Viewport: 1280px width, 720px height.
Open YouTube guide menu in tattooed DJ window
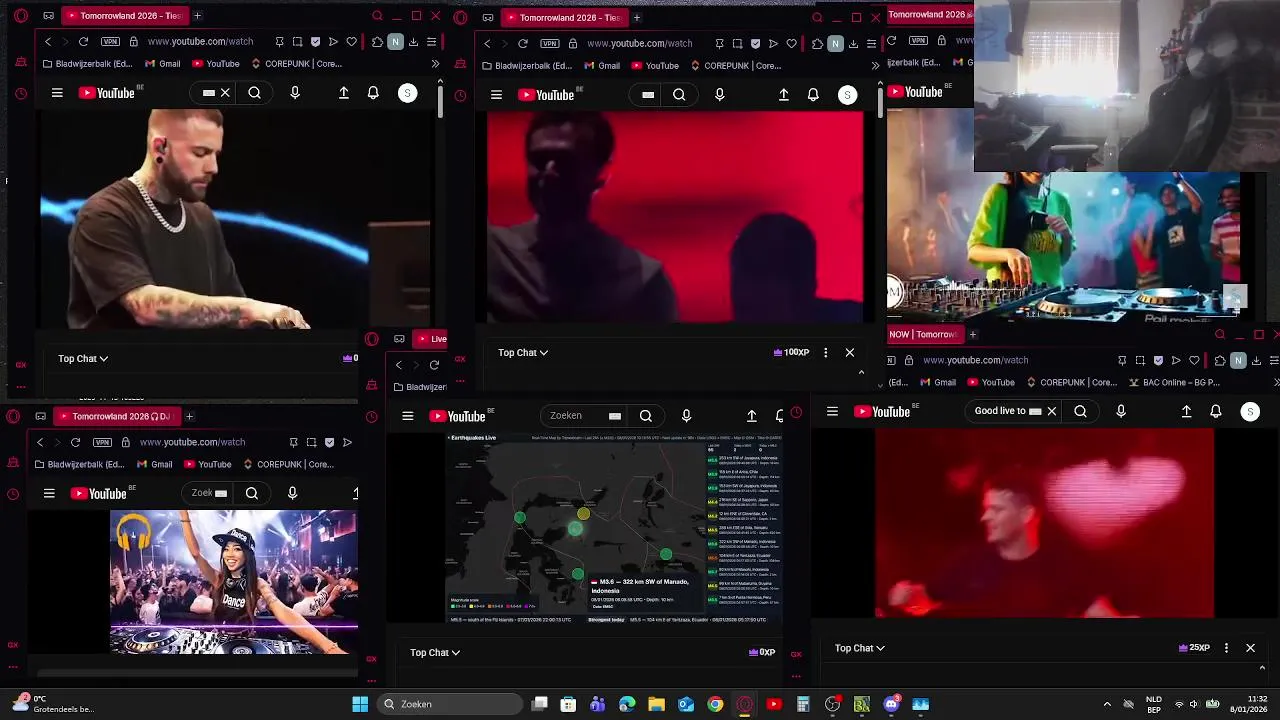[57, 93]
